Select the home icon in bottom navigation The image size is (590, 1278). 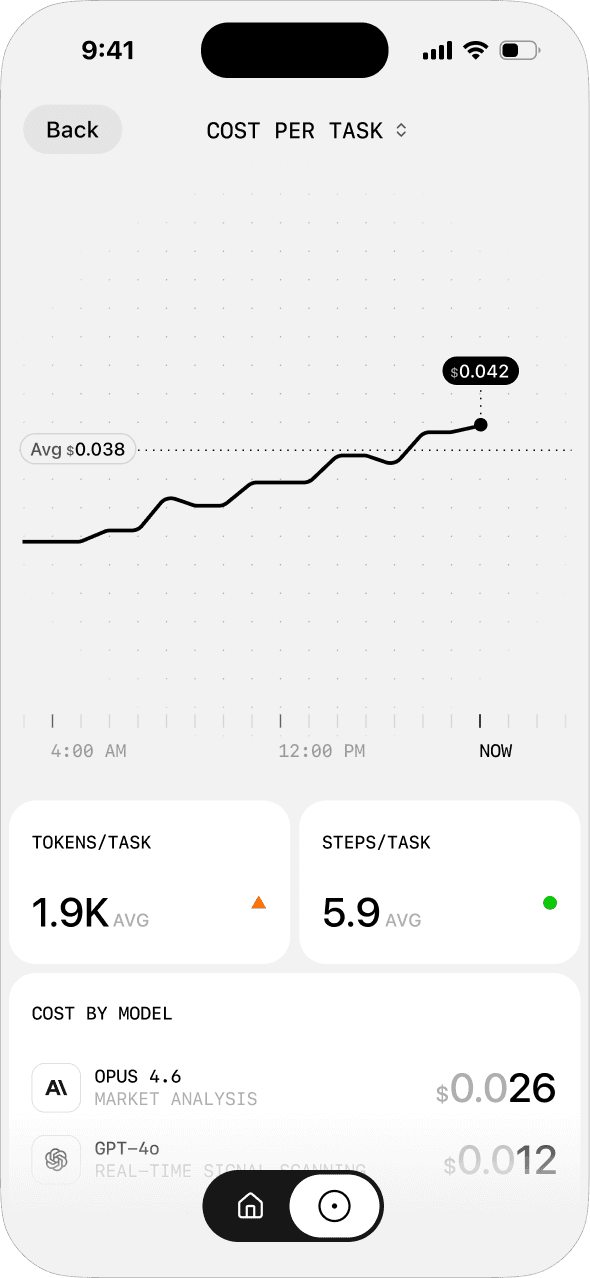(x=250, y=1206)
